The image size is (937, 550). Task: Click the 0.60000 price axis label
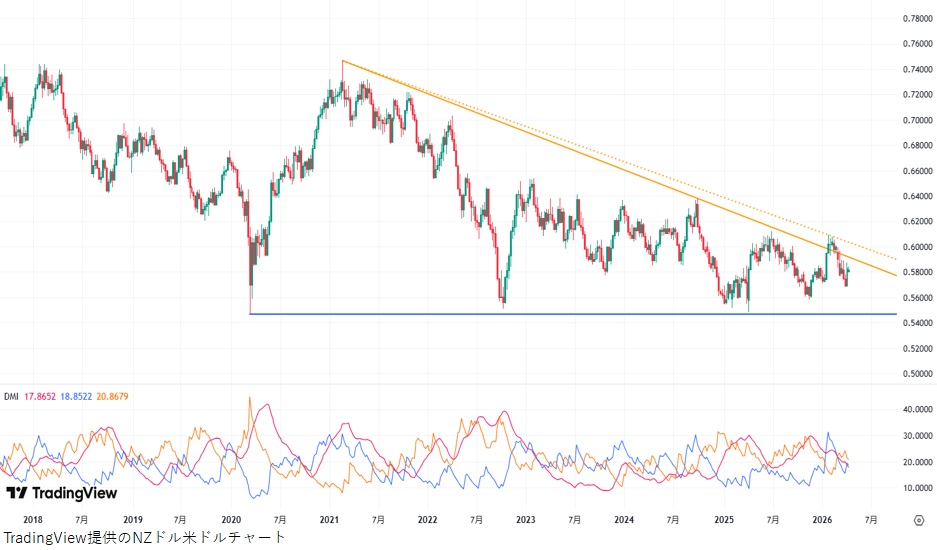pyautogui.click(x=917, y=247)
